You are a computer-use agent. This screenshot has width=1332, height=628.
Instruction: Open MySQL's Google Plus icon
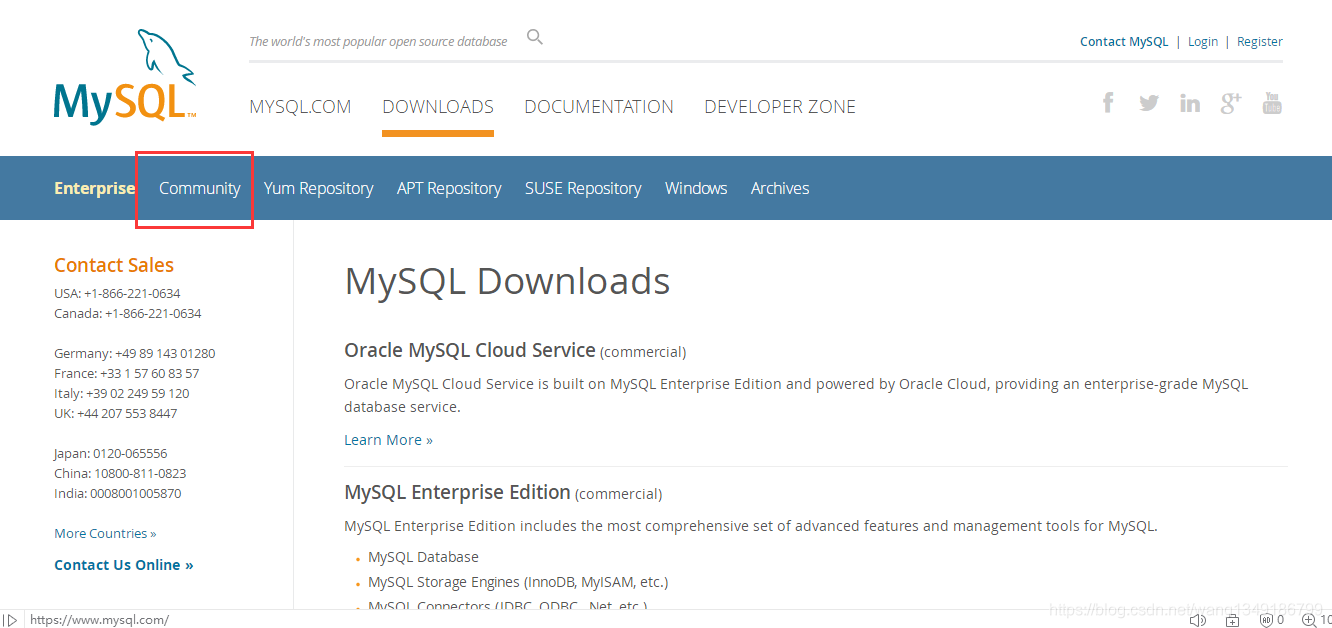[x=1231, y=103]
